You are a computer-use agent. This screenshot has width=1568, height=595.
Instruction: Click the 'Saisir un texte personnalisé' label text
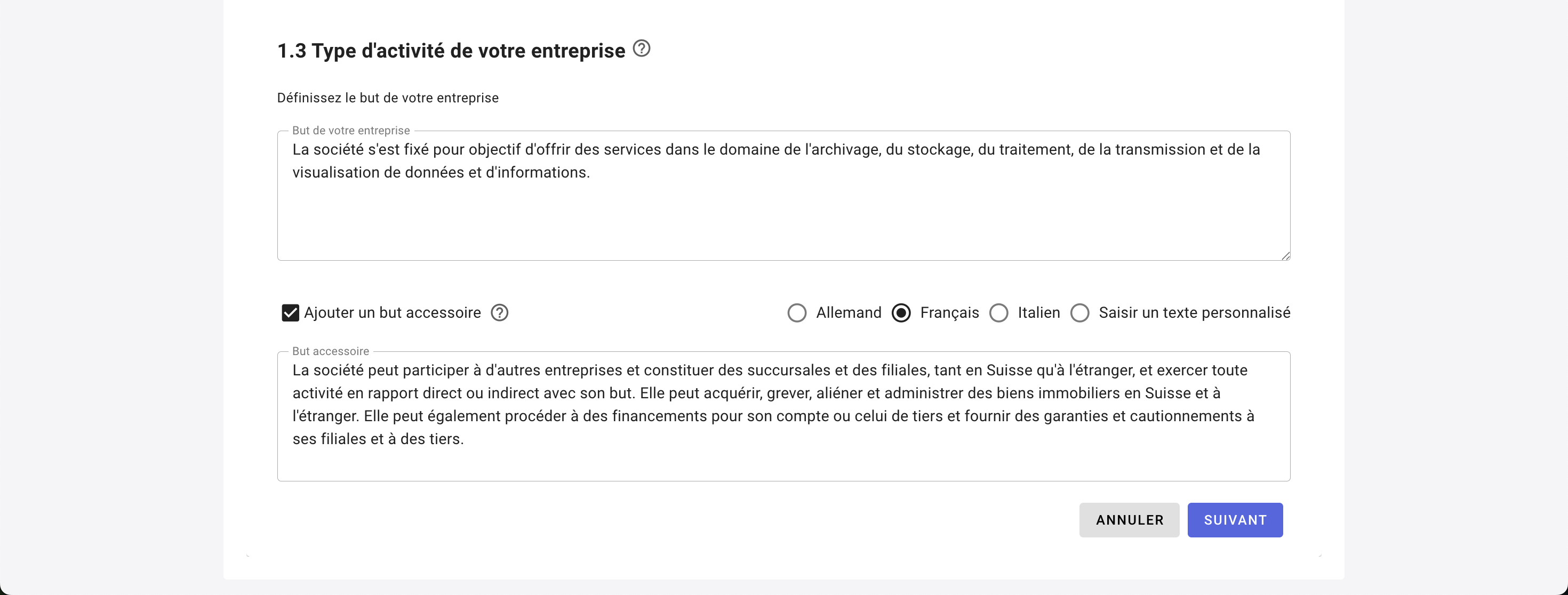pyautogui.click(x=1194, y=313)
